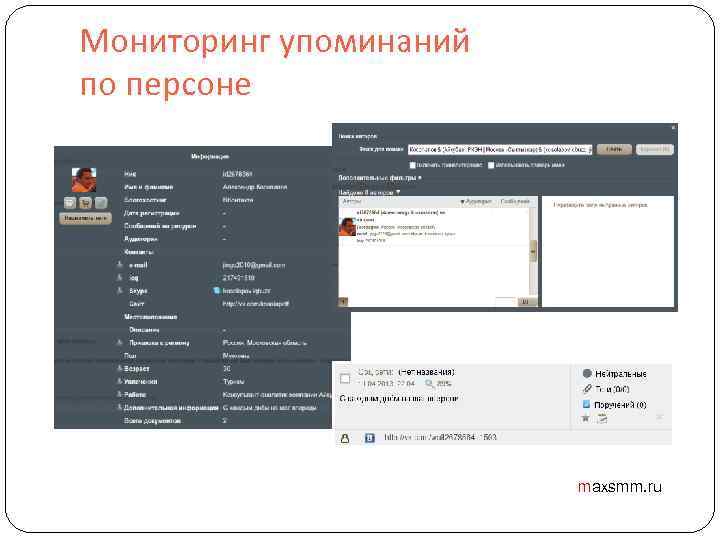Image resolution: width=720 pixels, height=540 pixels.
Task: Click the 'Россия, Московская область' value
Action: [x=265, y=343]
